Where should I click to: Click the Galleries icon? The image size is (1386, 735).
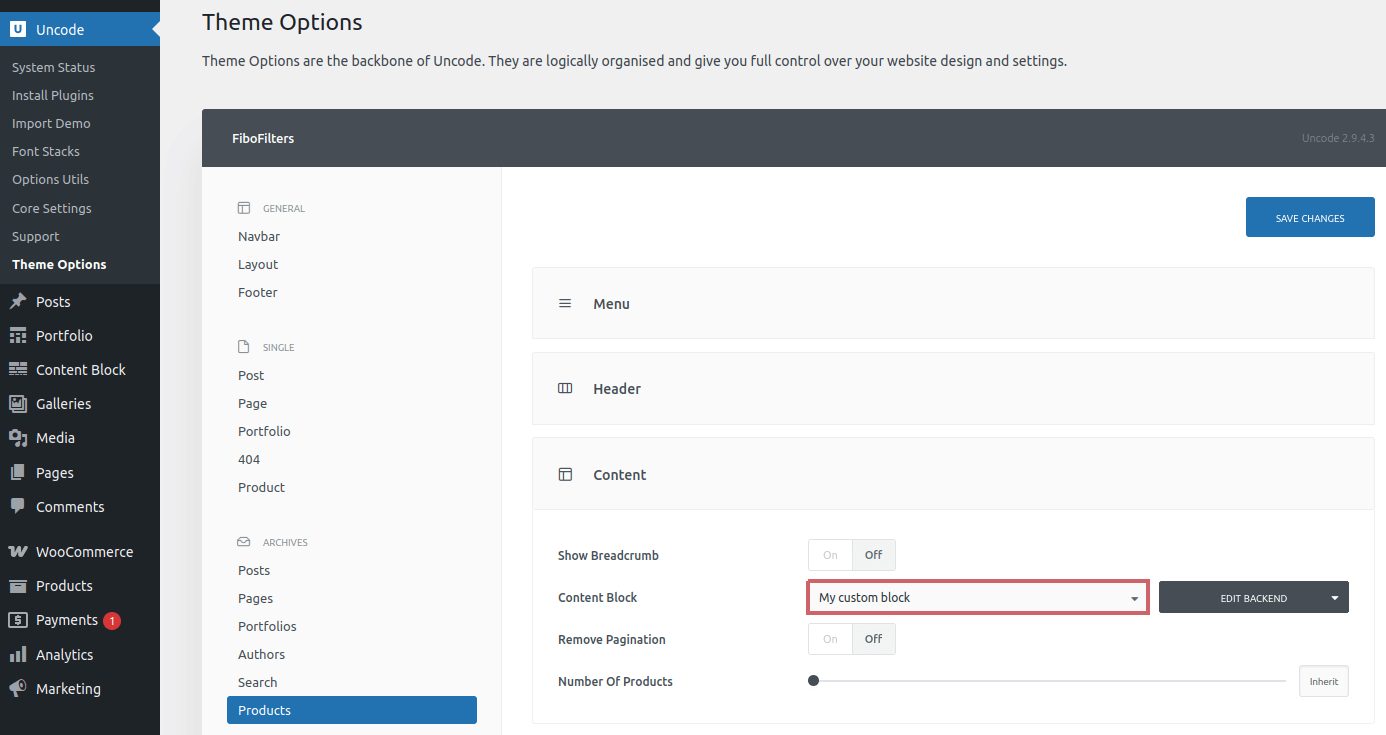[x=18, y=404]
